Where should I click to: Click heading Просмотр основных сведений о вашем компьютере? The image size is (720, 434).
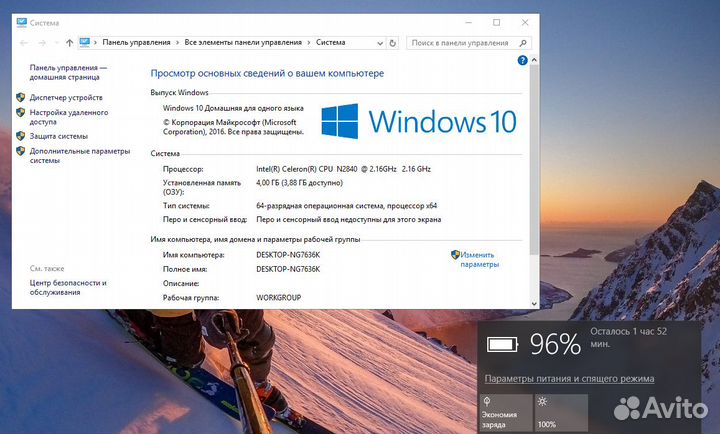(x=267, y=73)
